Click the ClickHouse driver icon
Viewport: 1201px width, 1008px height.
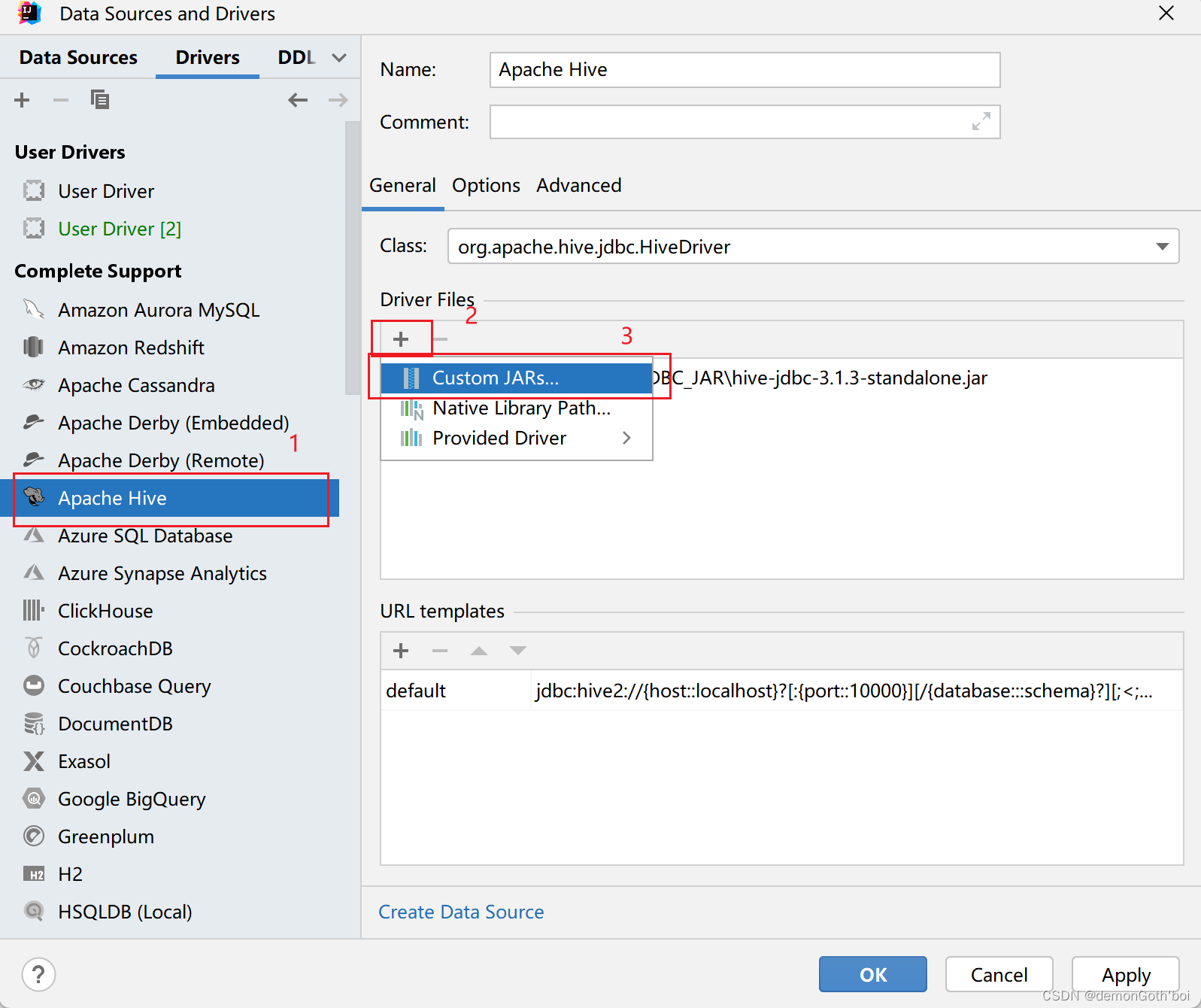pos(34,611)
